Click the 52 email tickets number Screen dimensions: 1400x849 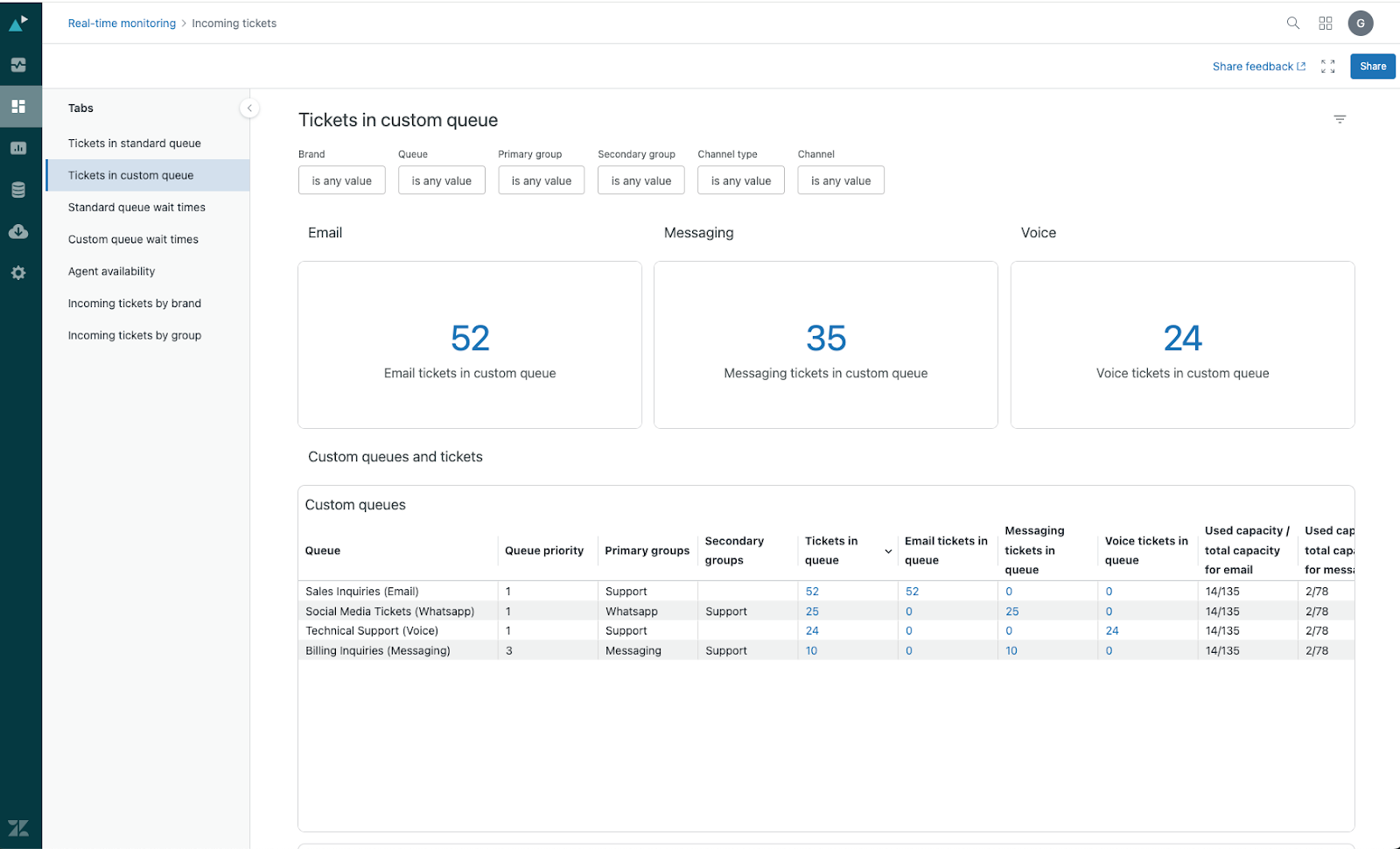pyautogui.click(x=470, y=339)
